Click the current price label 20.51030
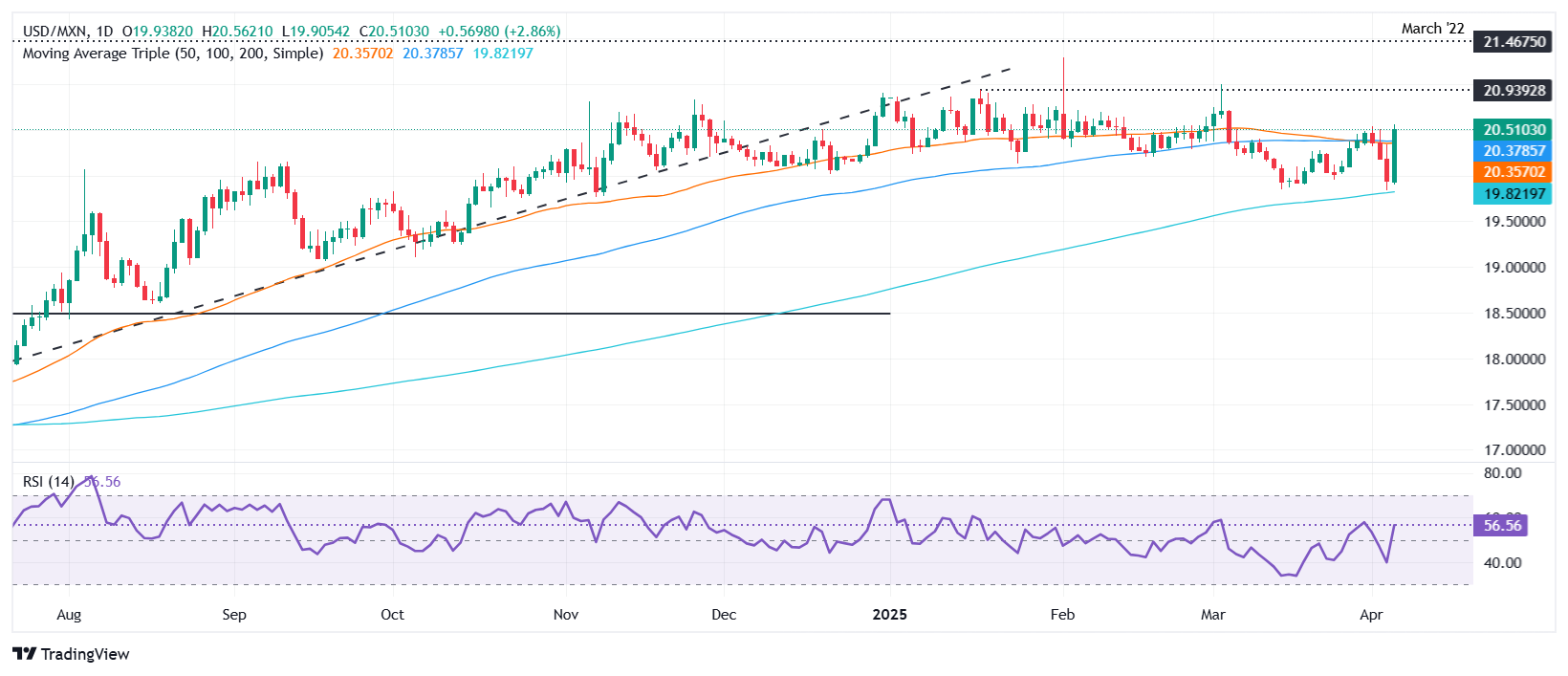The image size is (1568, 676). point(1514,130)
